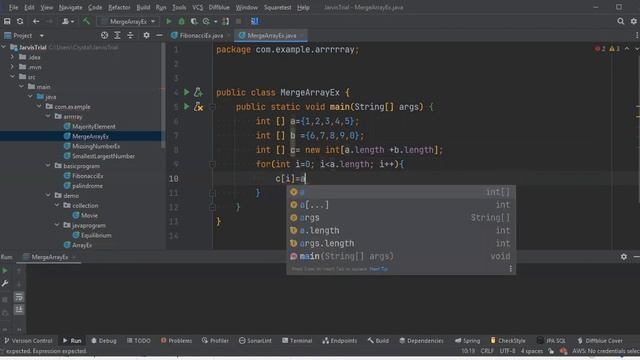Collapse the basicprogram package
Screen dimensions: 640x360
click(x=48, y=166)
